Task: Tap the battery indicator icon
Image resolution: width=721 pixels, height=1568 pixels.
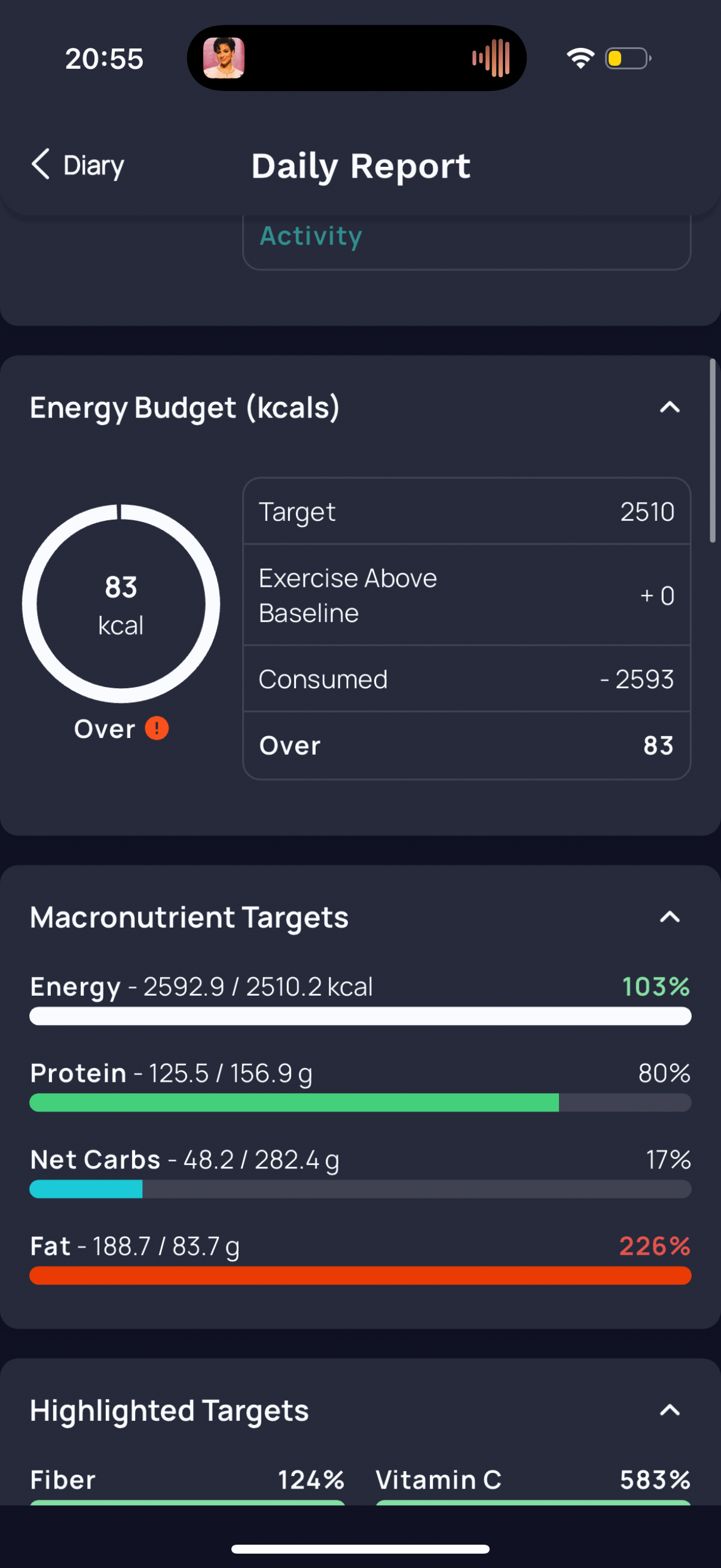Action: 628,59
